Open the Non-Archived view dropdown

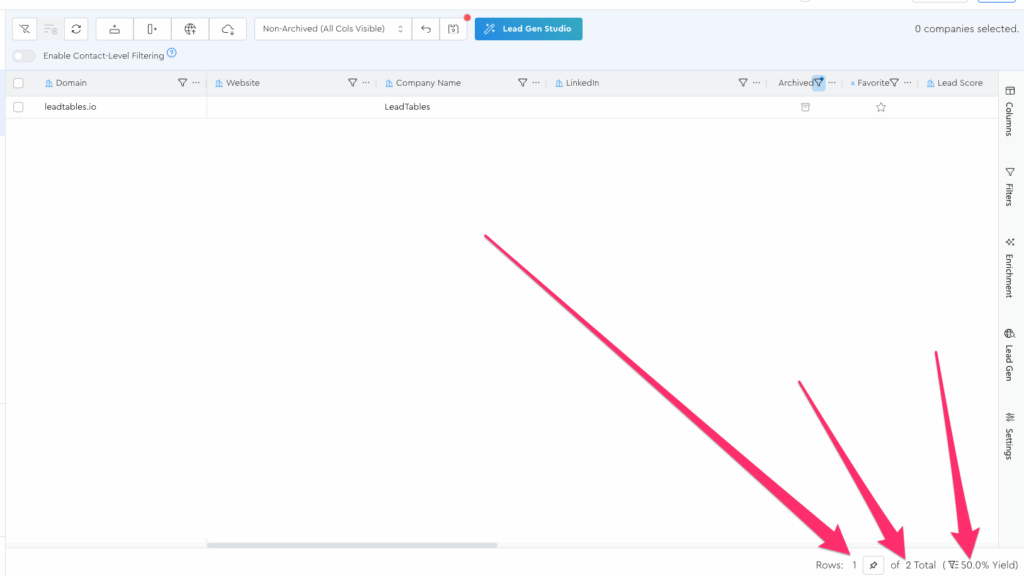tap(333, 29)
